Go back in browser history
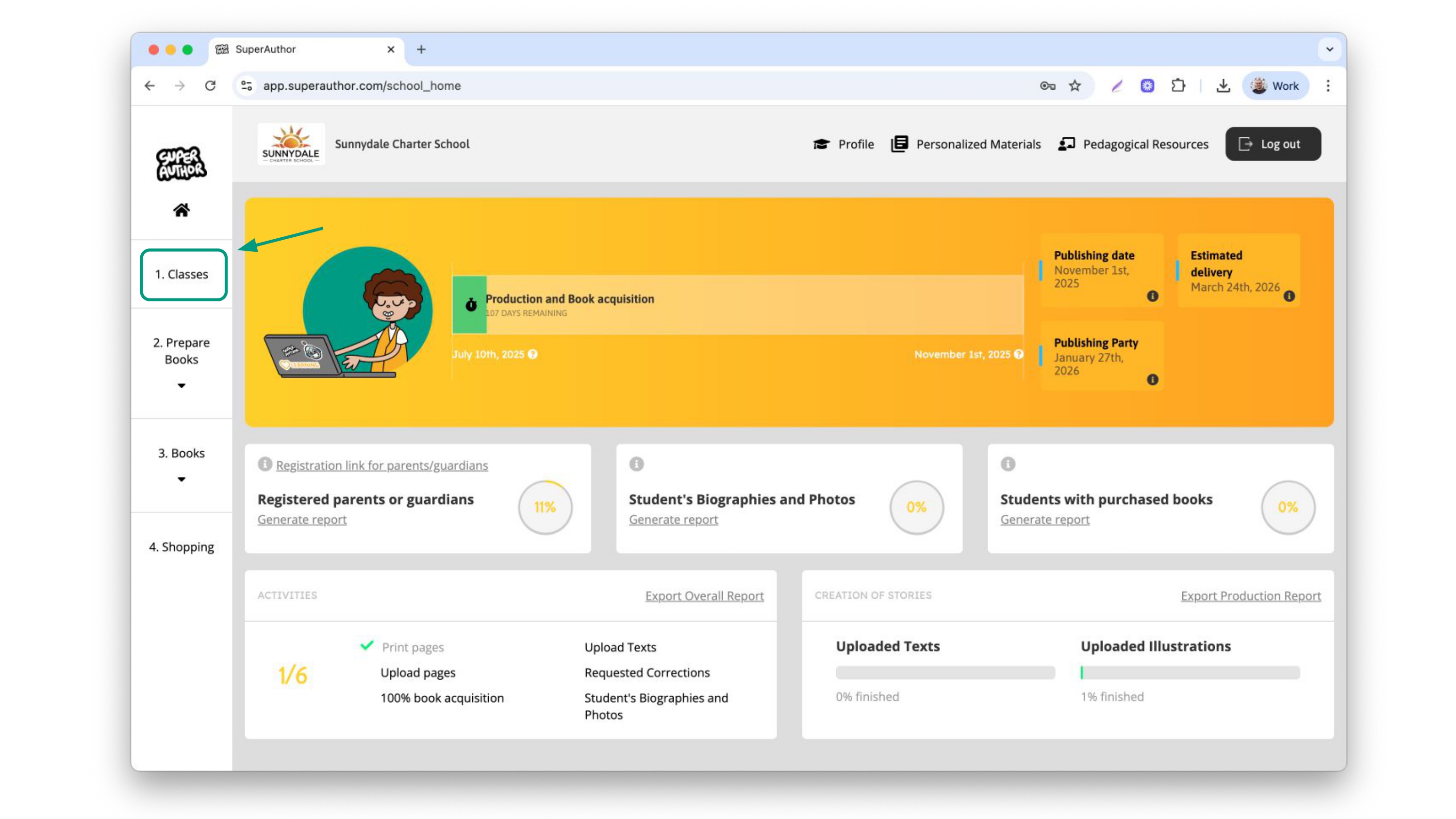The image size is (1456, 819). (x=150, y=86)
